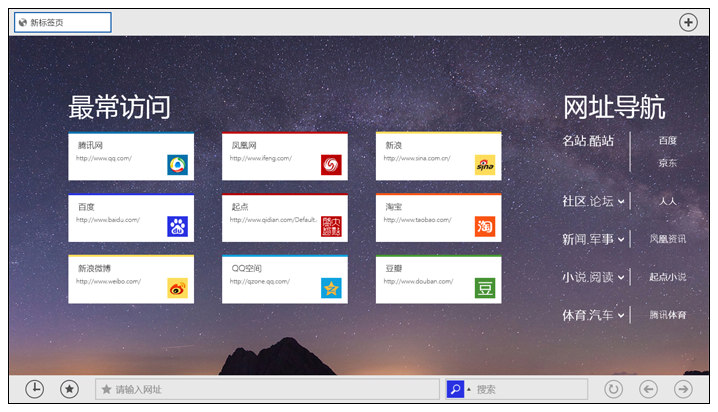Click the Weibo eye logo icon
The image size is (718, 412).
pyautogui.click(x=177, y=288)
